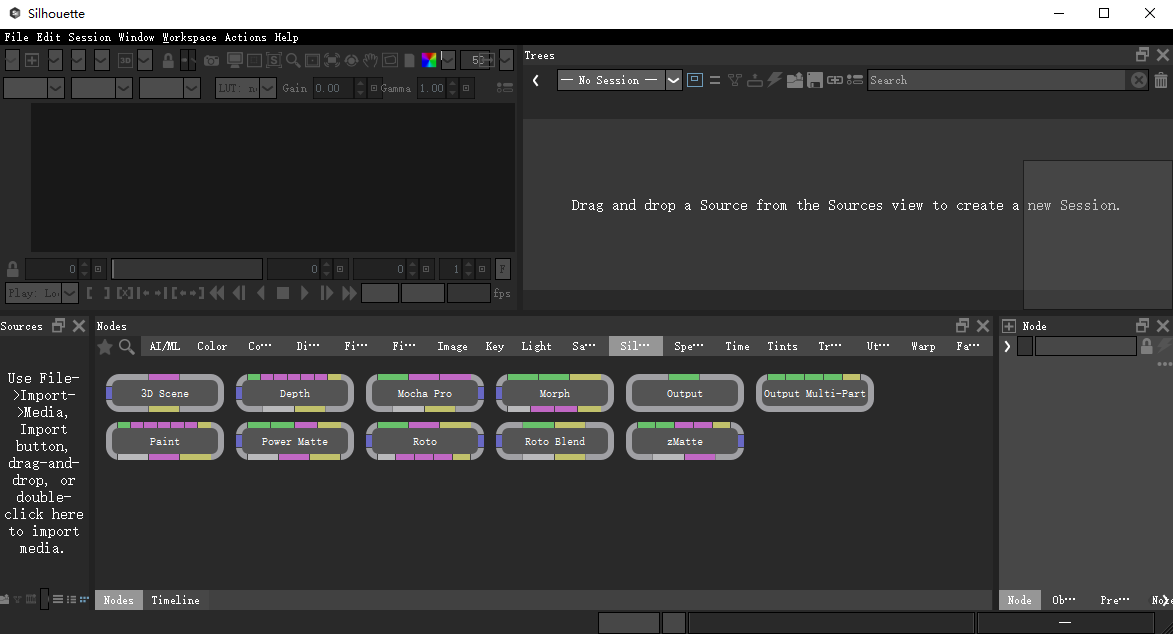Open the Workspace menu
This screenshot has height=634, width=1173.
[189, 37]
